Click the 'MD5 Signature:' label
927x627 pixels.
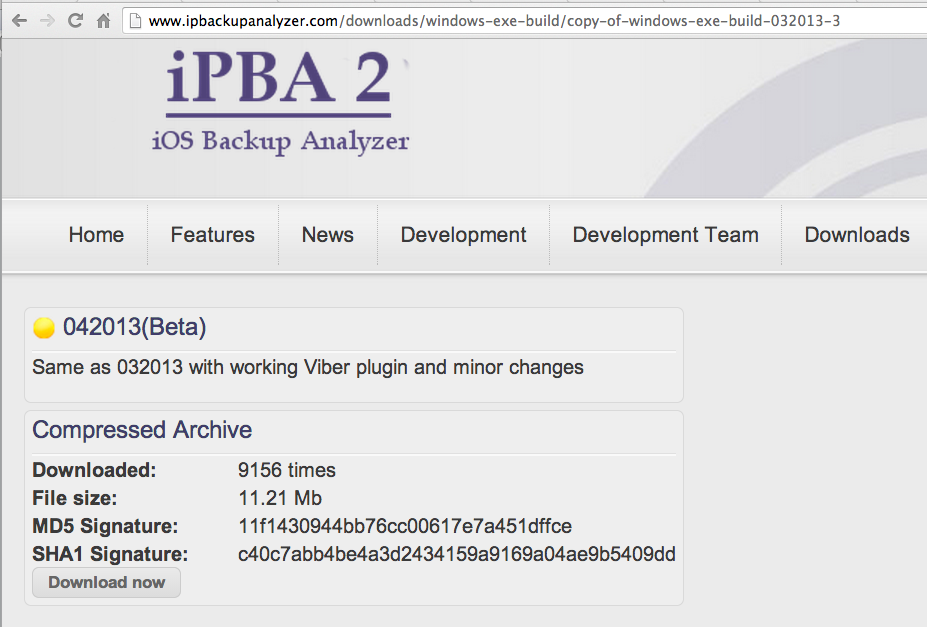click(x=105, y=526)
